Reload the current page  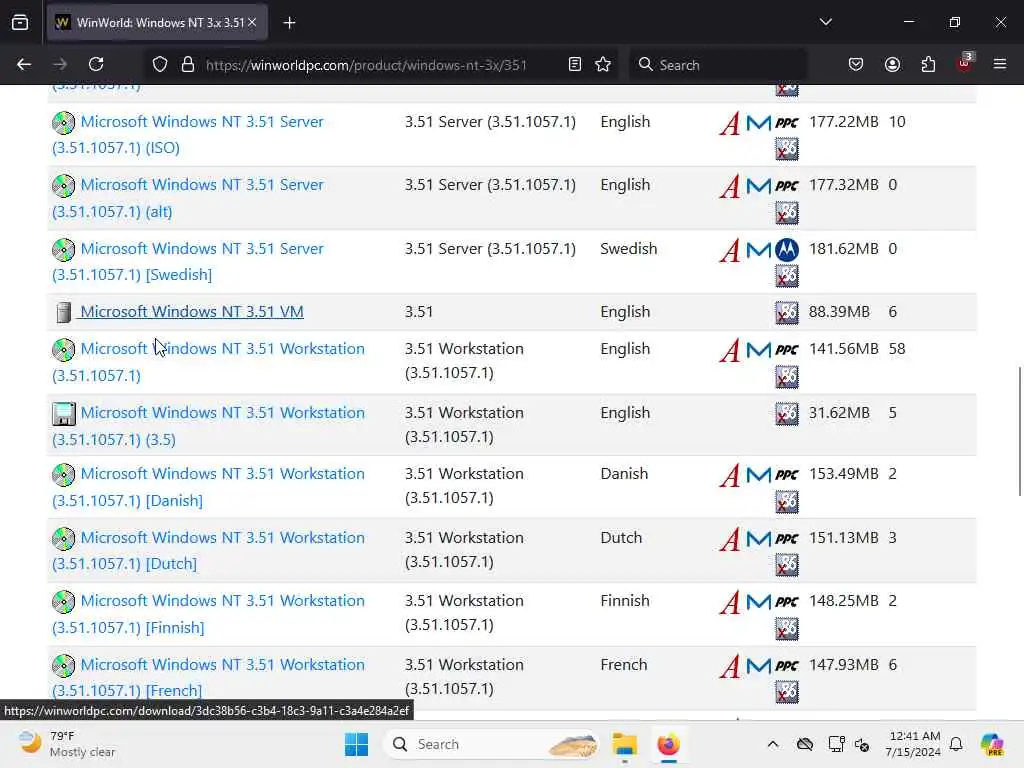[96, 64]
